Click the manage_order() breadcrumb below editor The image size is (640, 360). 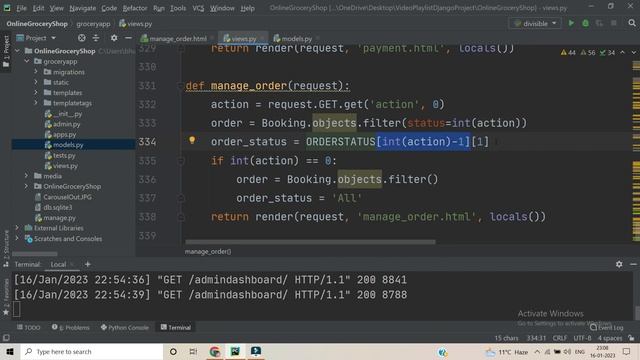tap(208, 251)
